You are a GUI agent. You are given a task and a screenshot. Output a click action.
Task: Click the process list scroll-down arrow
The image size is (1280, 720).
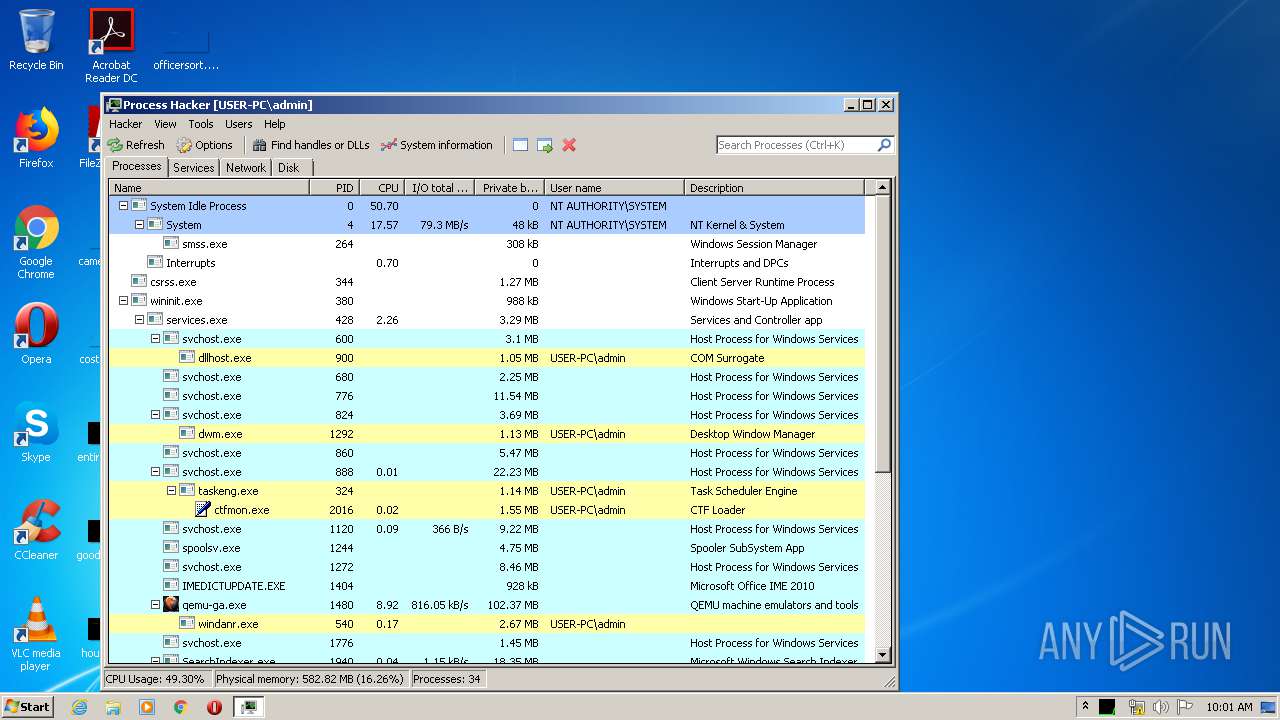coord(882,655)
